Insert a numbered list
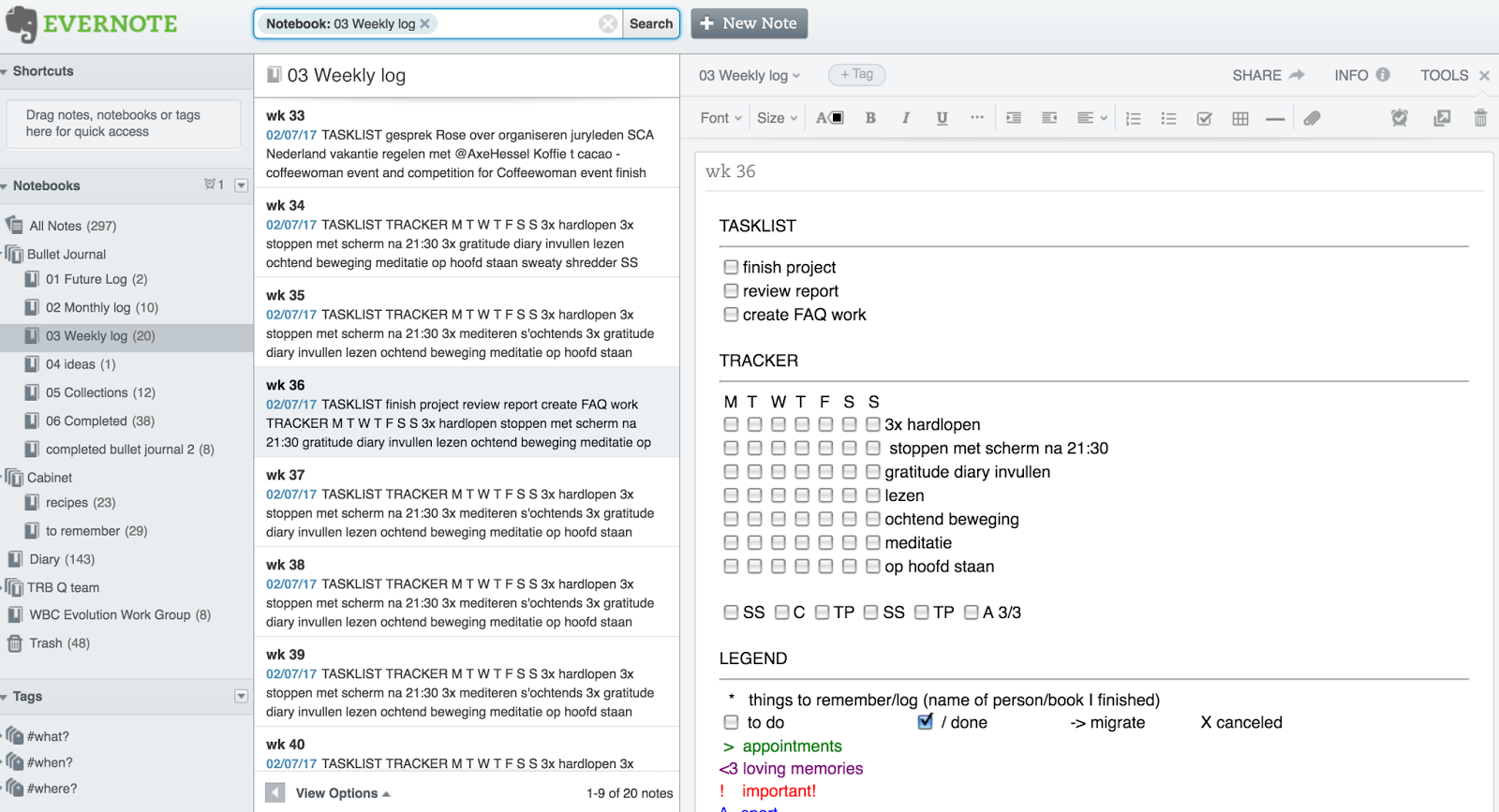Viewport: 1499px width, 812px height. pyautogui.click(x=1134, y=119)
